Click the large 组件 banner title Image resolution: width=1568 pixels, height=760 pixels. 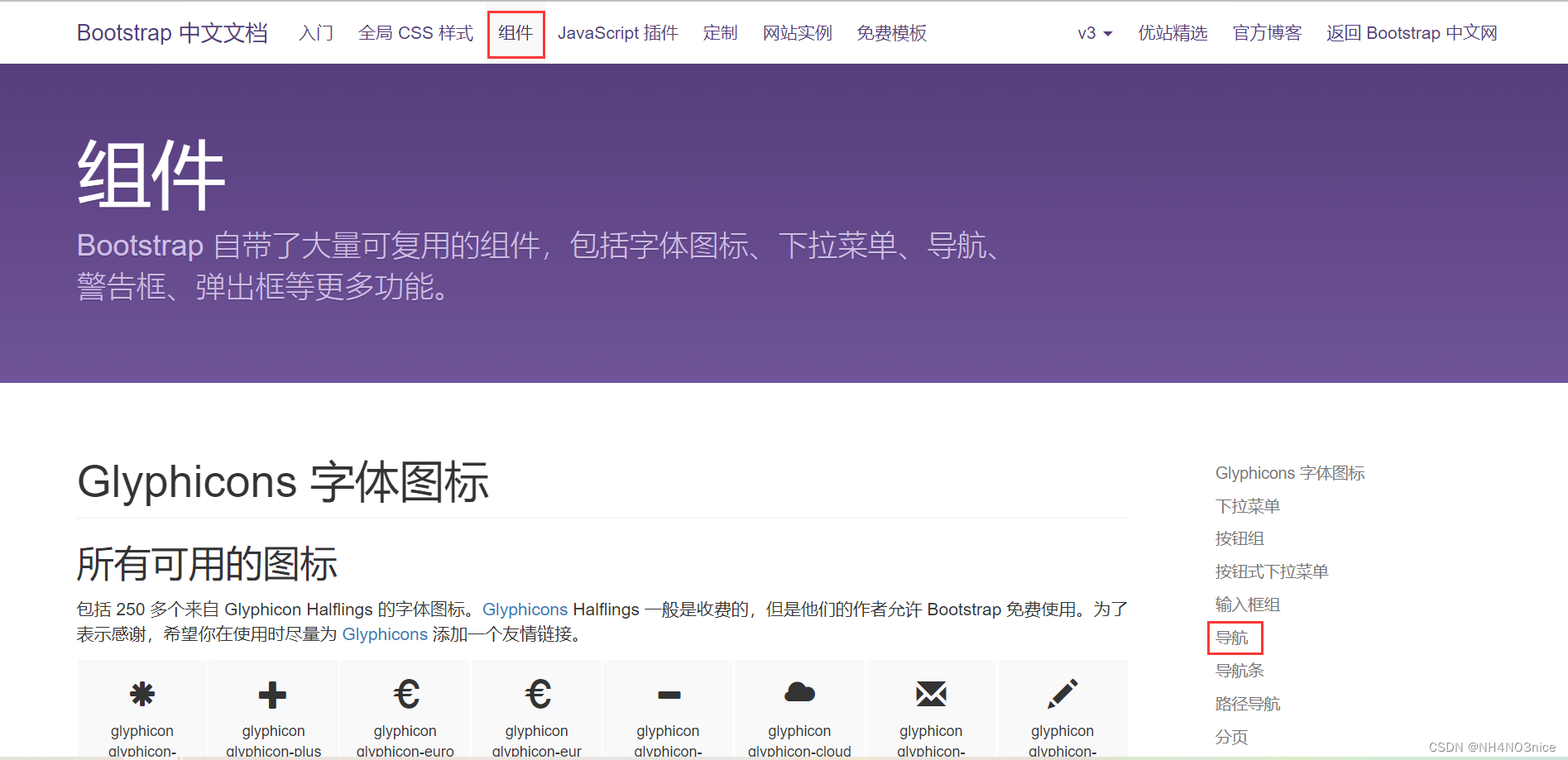pyautogui.click(x=151, y=174)
